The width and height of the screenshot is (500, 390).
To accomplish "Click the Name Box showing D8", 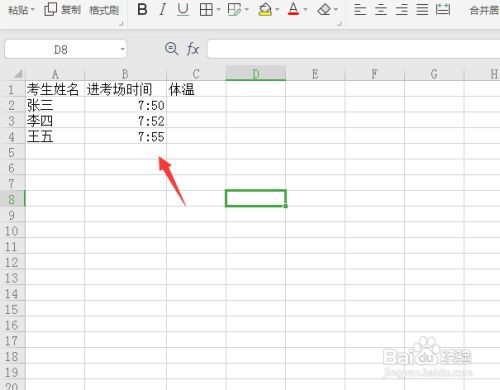I will point(61,50).
